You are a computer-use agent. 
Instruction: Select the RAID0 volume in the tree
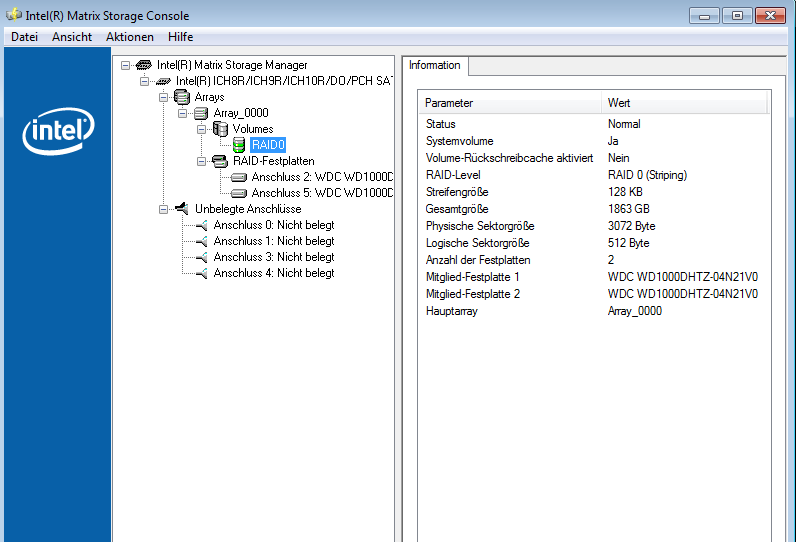point(268,145)
